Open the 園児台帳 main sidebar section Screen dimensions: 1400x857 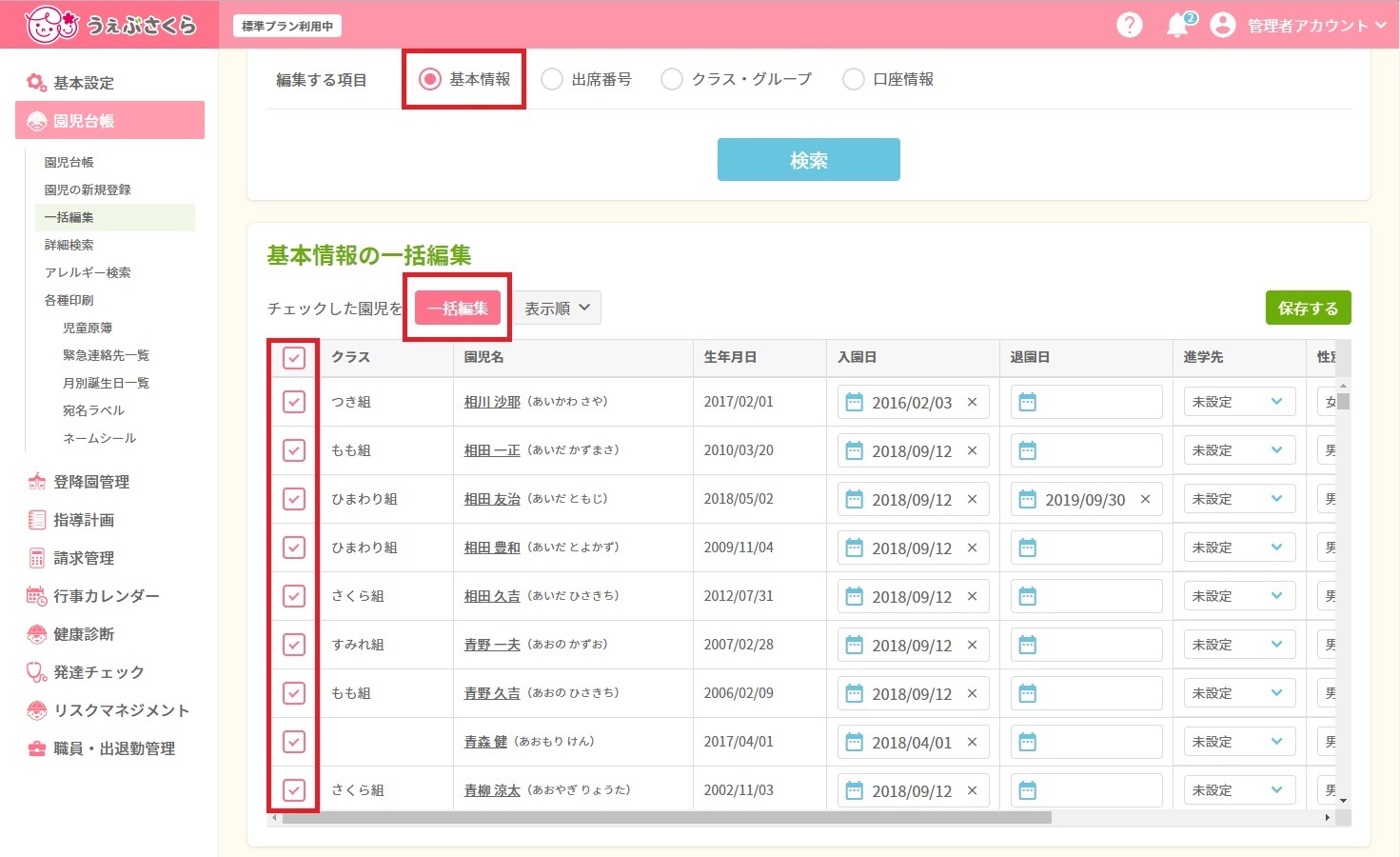pyautogui.click(x=109, y=121)
